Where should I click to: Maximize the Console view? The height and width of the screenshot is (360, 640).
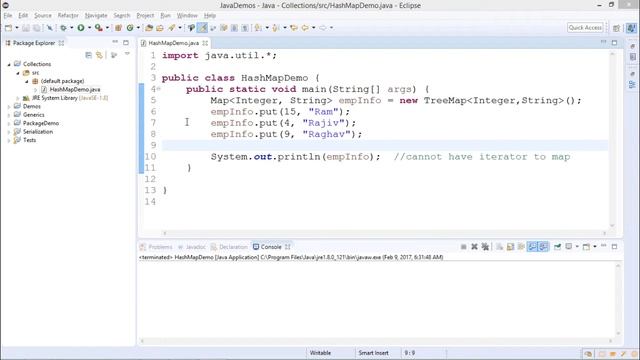[614, 247]
